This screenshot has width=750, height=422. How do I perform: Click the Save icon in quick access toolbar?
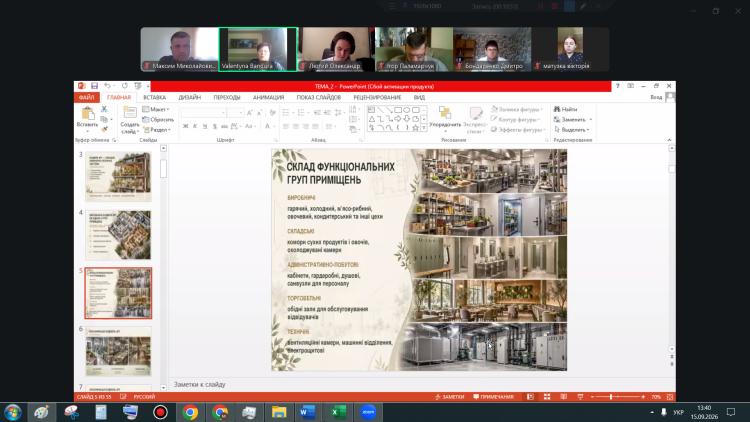click(x=94, y=86)
